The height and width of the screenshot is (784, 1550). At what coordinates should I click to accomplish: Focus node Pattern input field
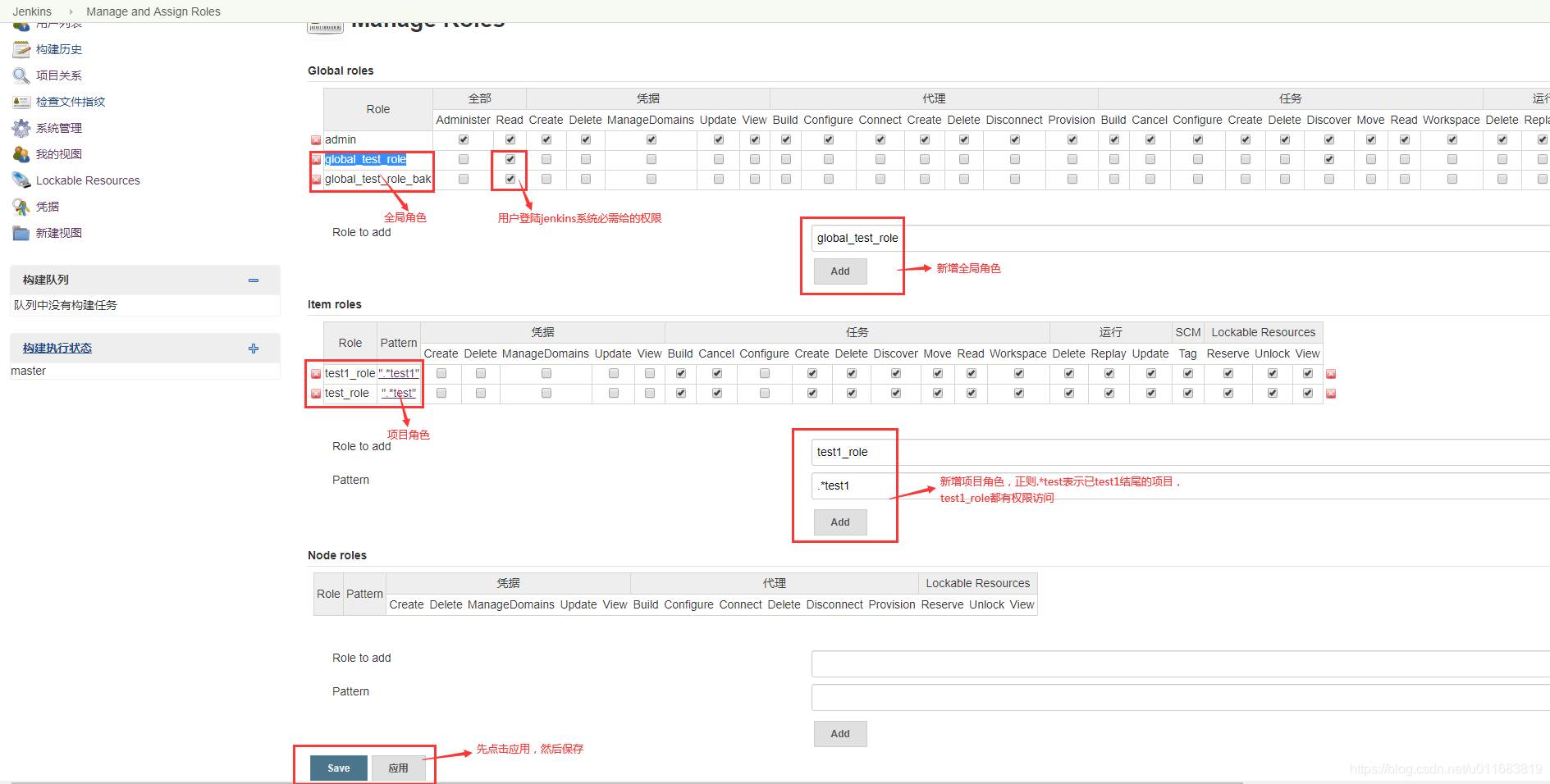click(1181, 698)
